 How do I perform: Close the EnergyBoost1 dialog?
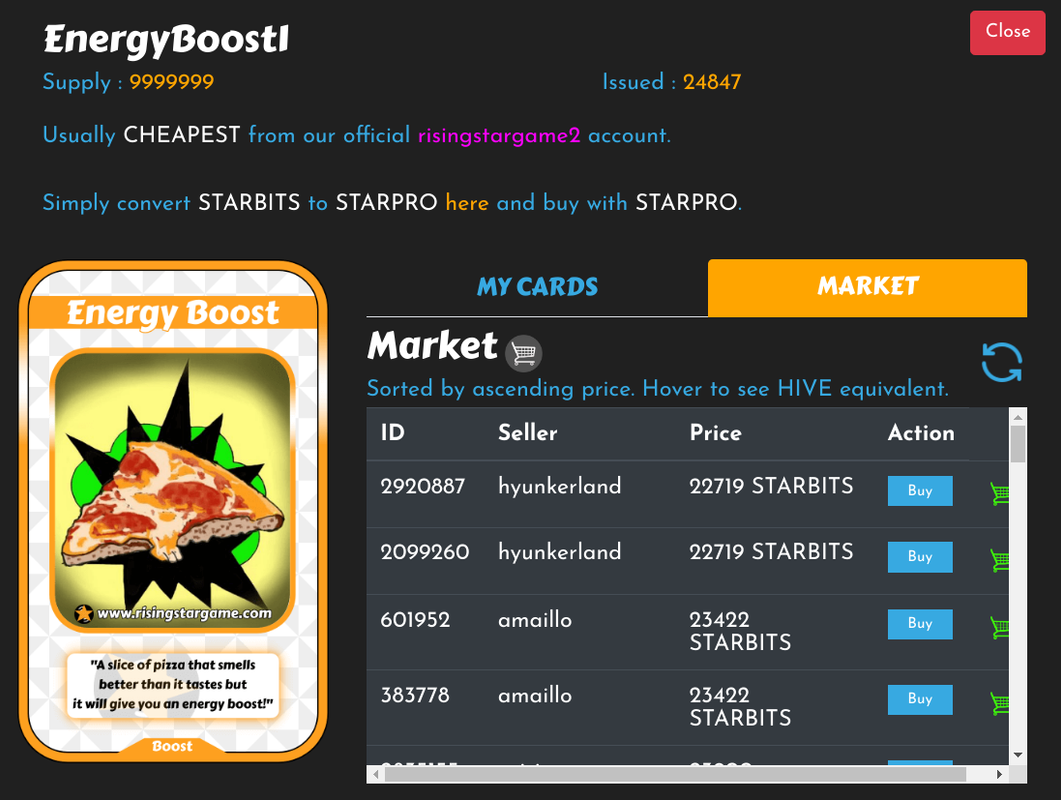[x=1008, y=32]
